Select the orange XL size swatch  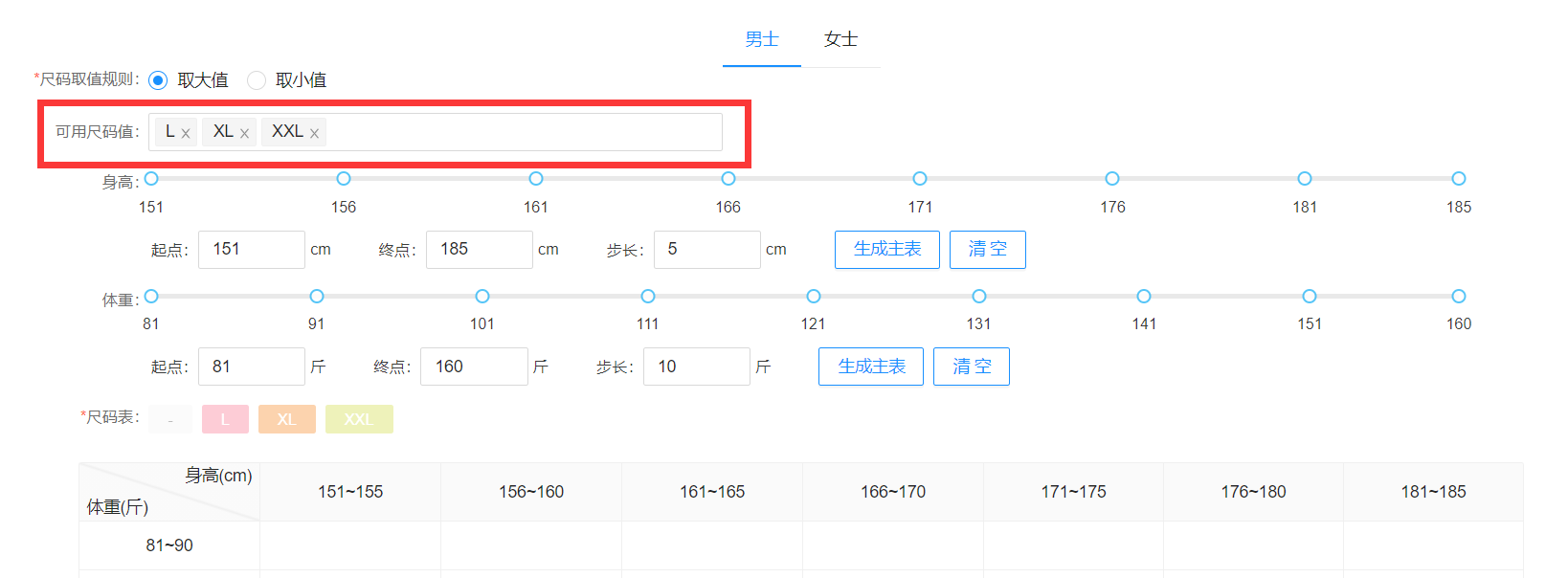[x=286, y=419]
